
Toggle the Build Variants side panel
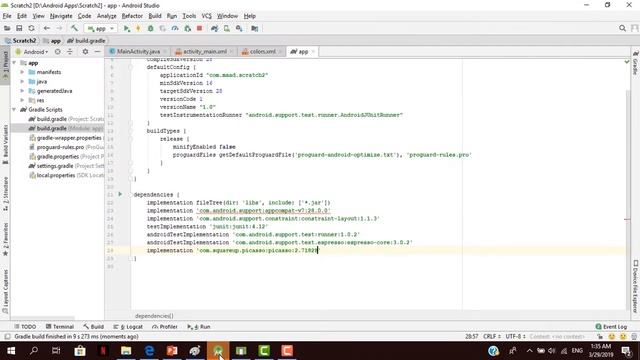coord(5,144)
